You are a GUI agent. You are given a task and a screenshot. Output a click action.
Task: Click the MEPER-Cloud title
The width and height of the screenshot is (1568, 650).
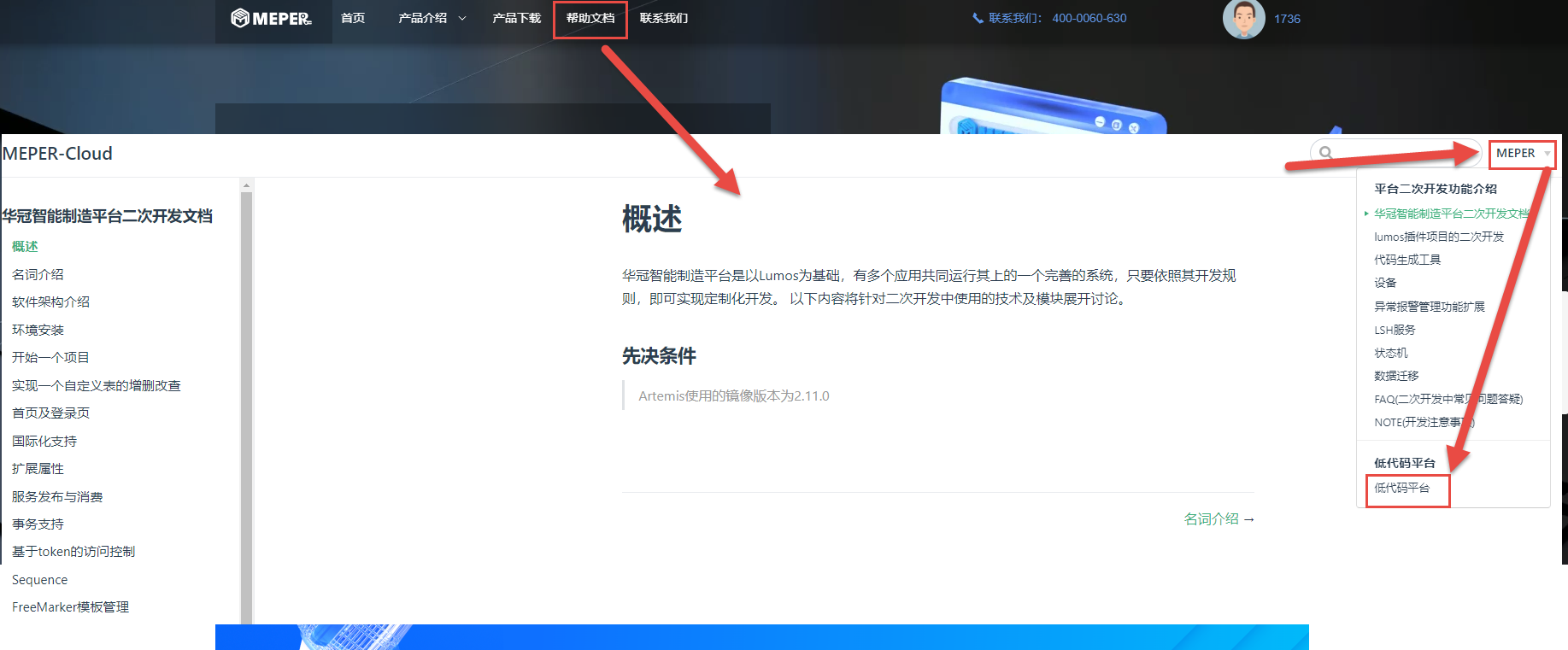coord(57,154)
